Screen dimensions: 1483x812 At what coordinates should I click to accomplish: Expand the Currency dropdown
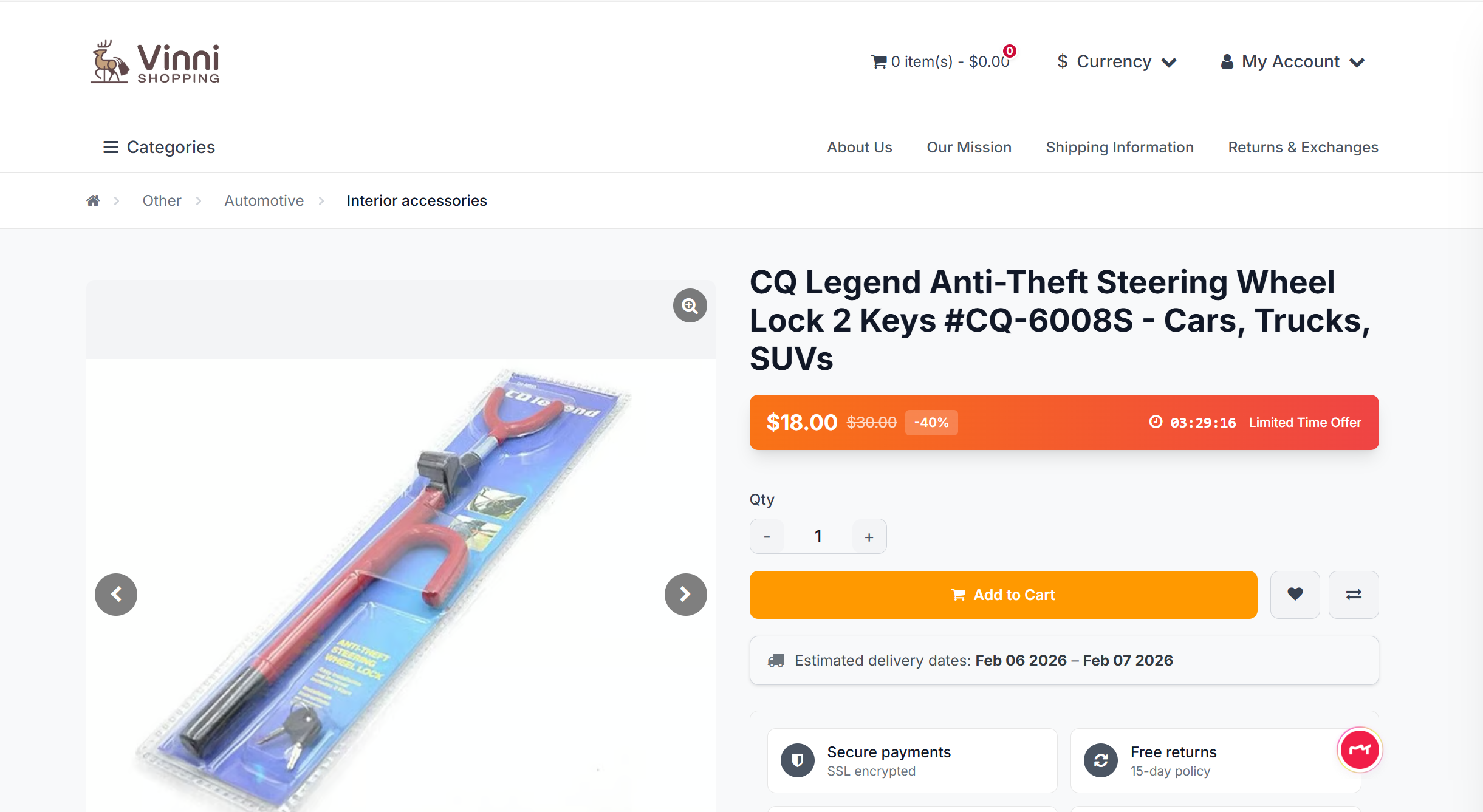pyautogui.click(x=1117, y=62)
